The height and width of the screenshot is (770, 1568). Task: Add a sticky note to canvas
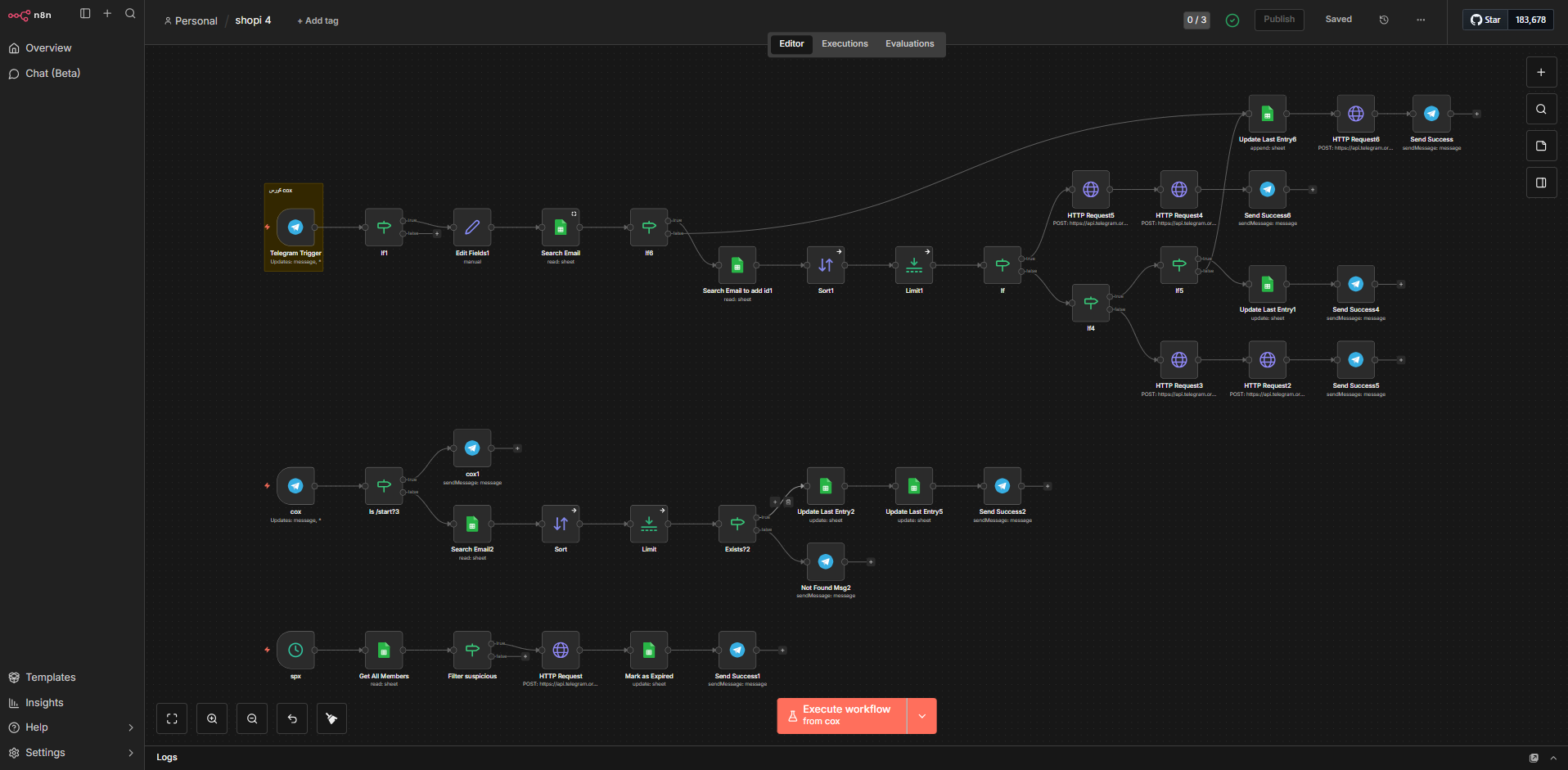click(x=1541, y=146)
